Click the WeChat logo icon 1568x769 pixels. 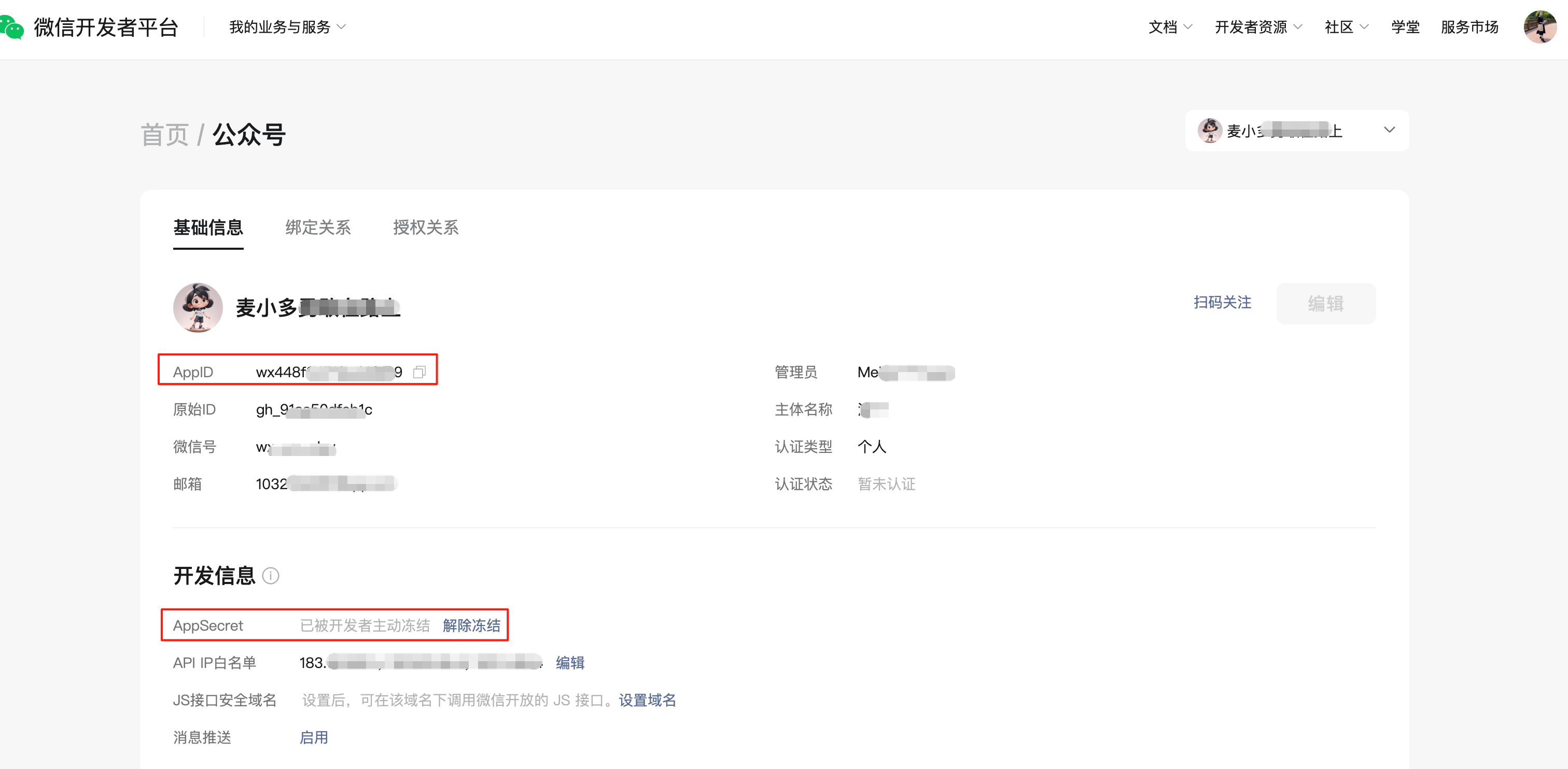coord(11,27)
